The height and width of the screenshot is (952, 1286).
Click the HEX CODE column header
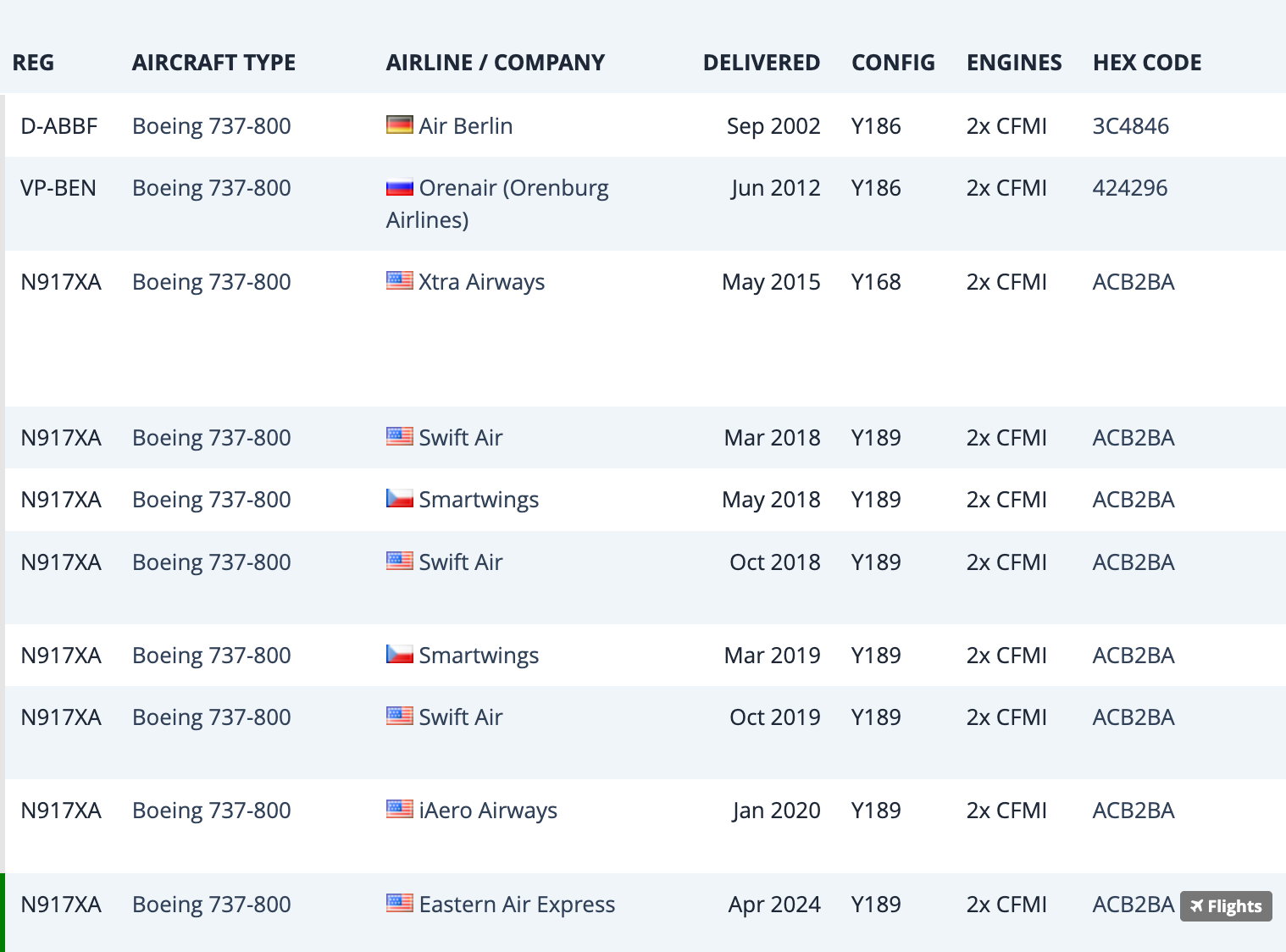tap(1147, 63)
